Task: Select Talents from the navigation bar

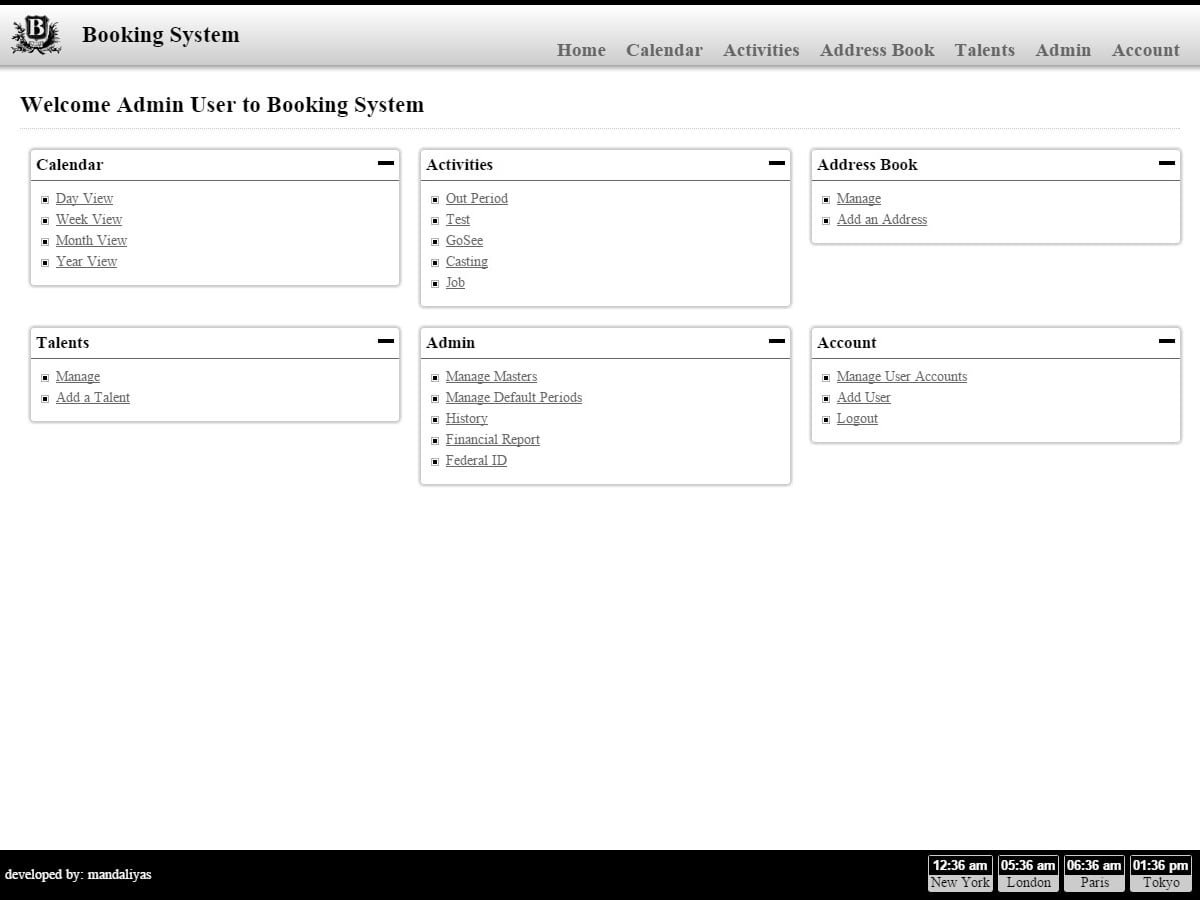Action: [x=985, y=50]
